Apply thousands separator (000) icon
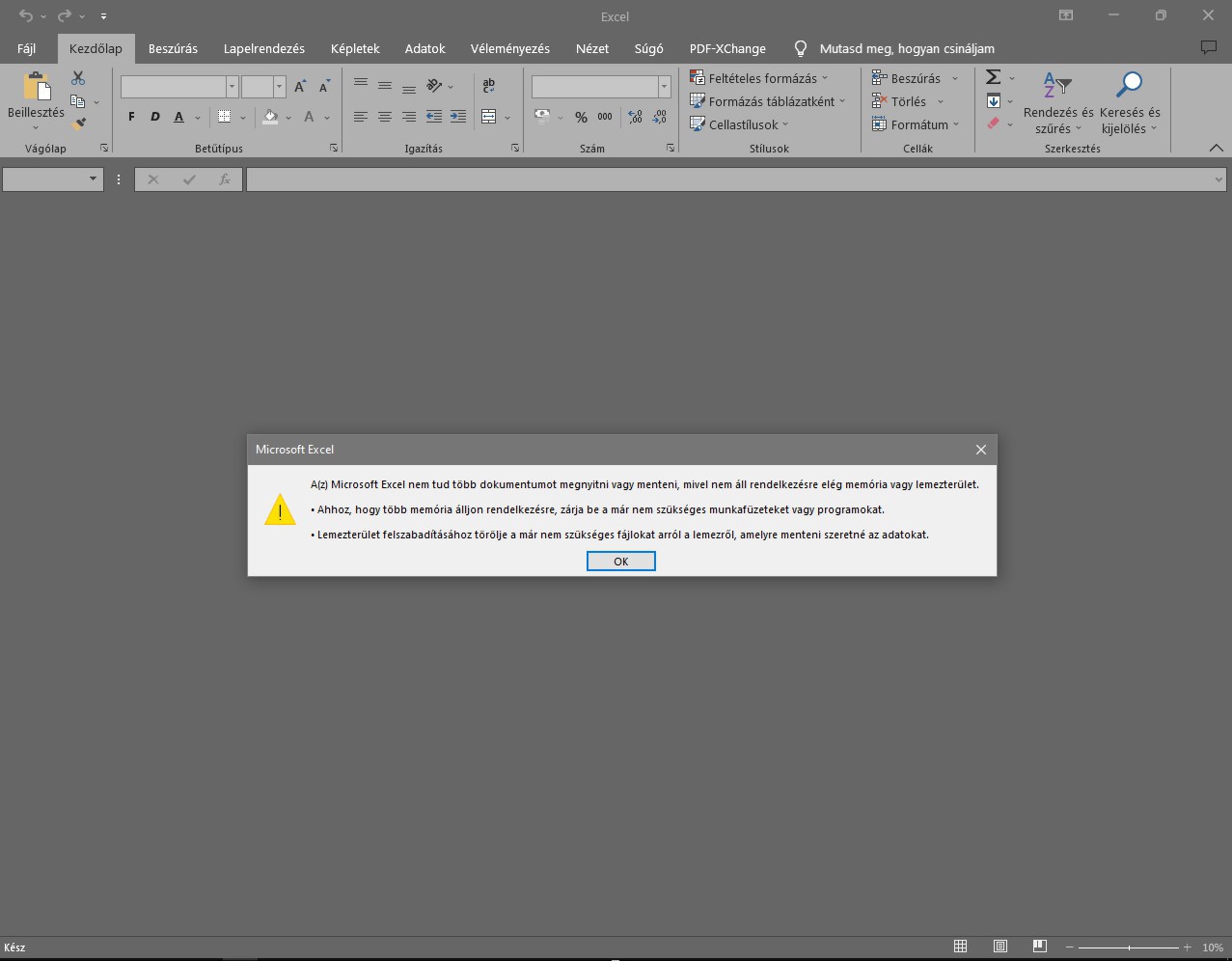 coord(605,117)
